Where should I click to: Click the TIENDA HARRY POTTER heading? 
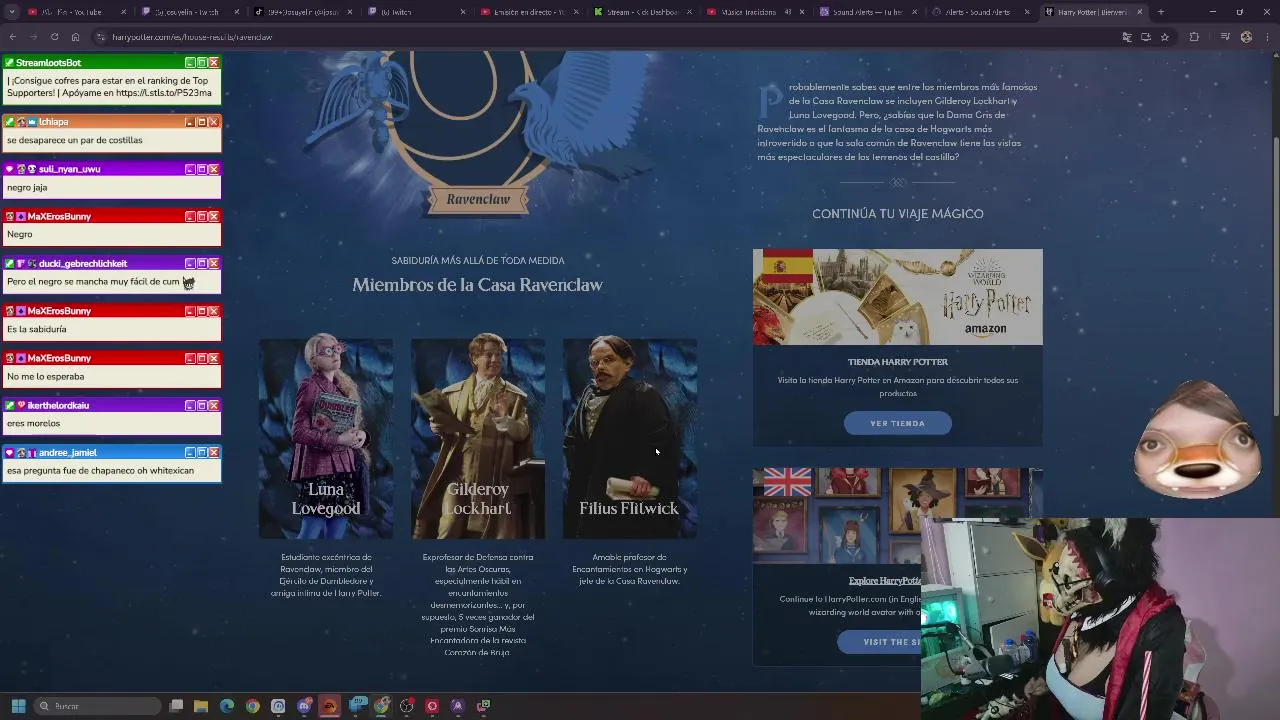(x=897, y=362)
